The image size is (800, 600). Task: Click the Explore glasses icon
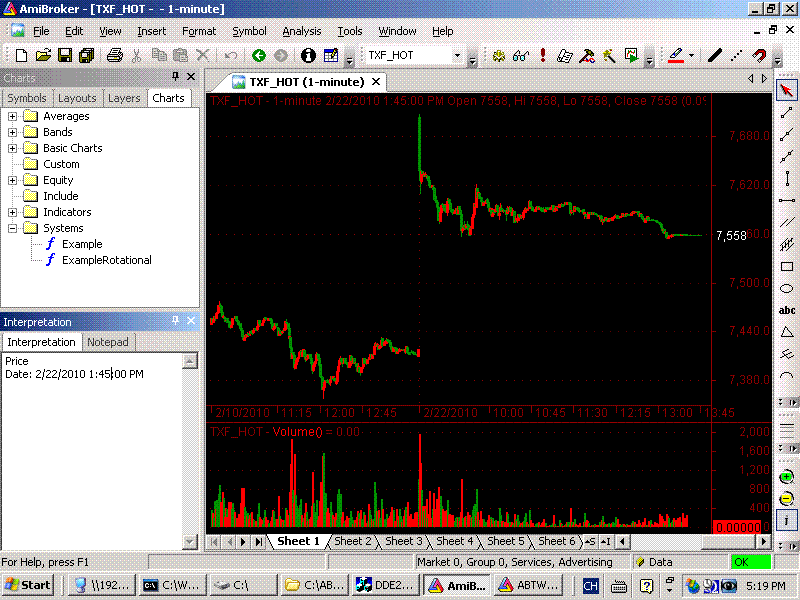tap(520, 55)
